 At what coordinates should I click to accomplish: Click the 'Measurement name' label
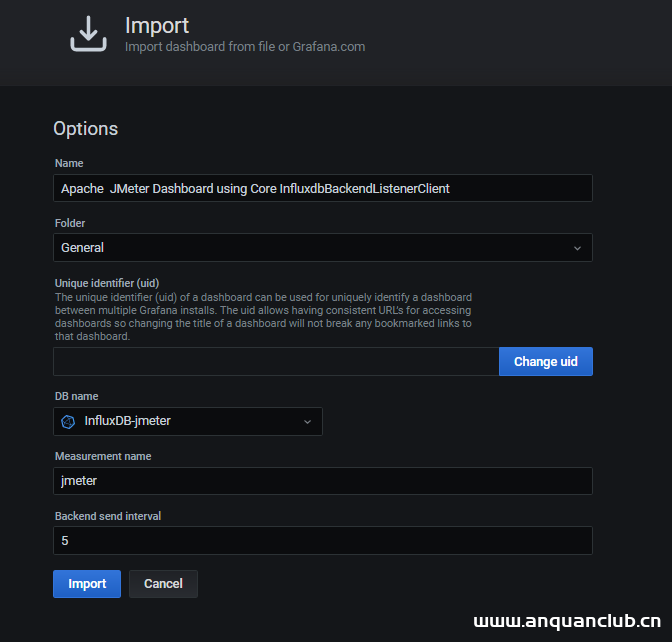click(x=103, y=456)
